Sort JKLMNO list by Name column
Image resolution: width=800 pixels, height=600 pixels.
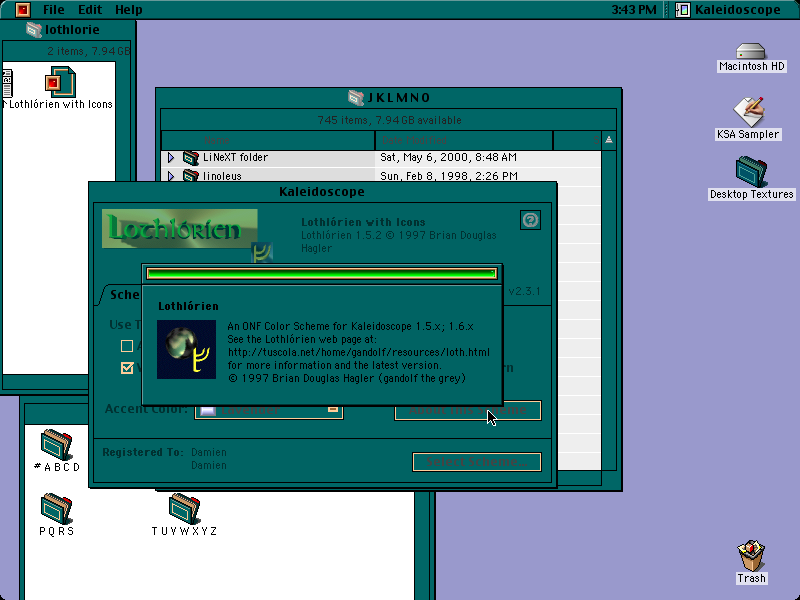coord(268,140)
